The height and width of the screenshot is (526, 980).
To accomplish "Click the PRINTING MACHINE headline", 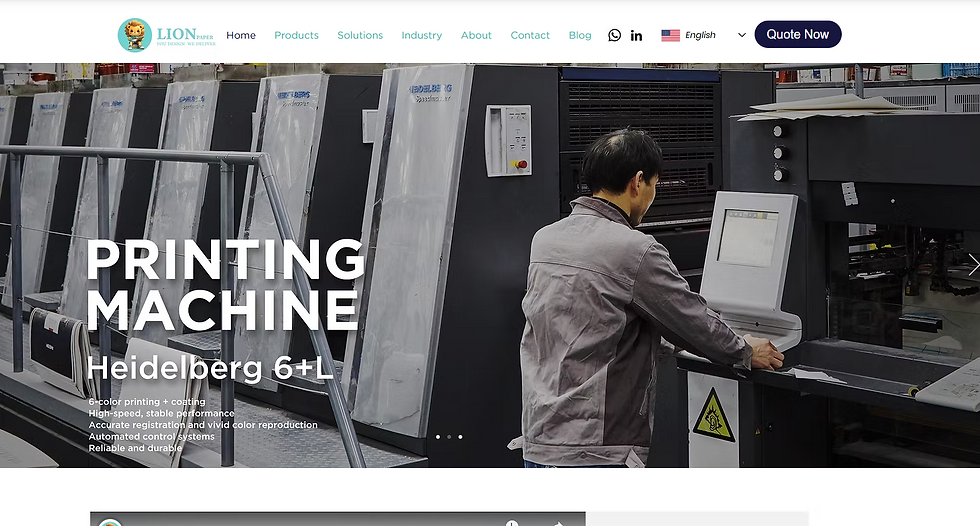I will [225, 285].
